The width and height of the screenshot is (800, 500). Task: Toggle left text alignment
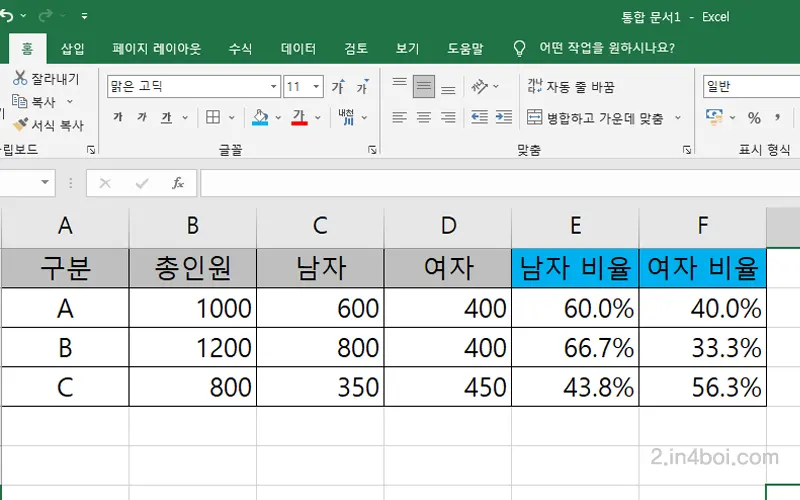click(399, 117)
